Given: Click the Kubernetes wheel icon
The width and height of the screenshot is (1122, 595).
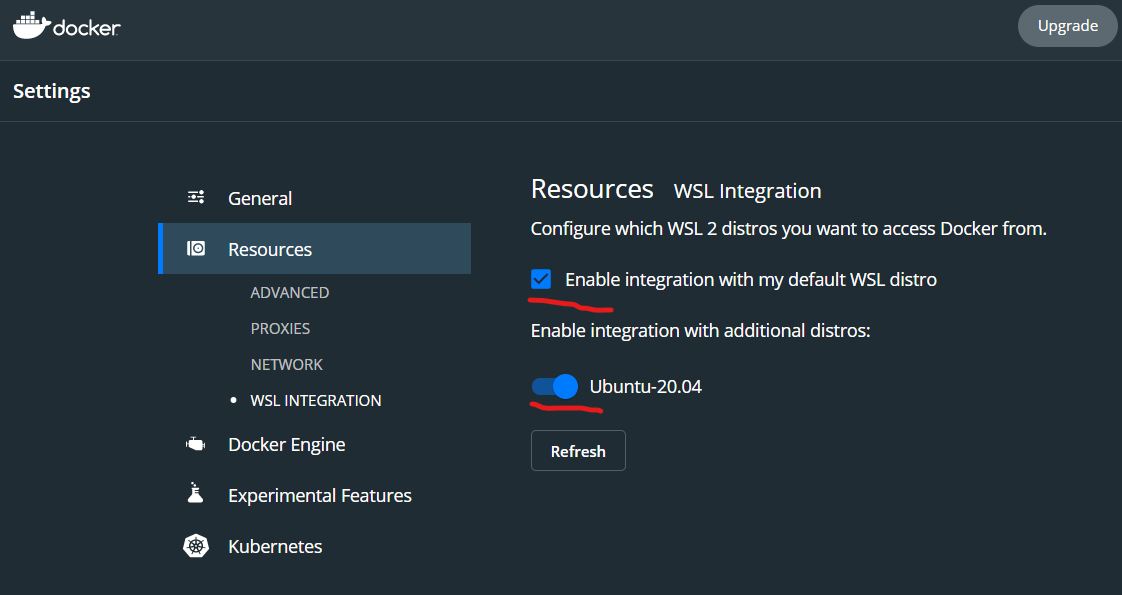Looking at the screenshot, I should point(196,546).
